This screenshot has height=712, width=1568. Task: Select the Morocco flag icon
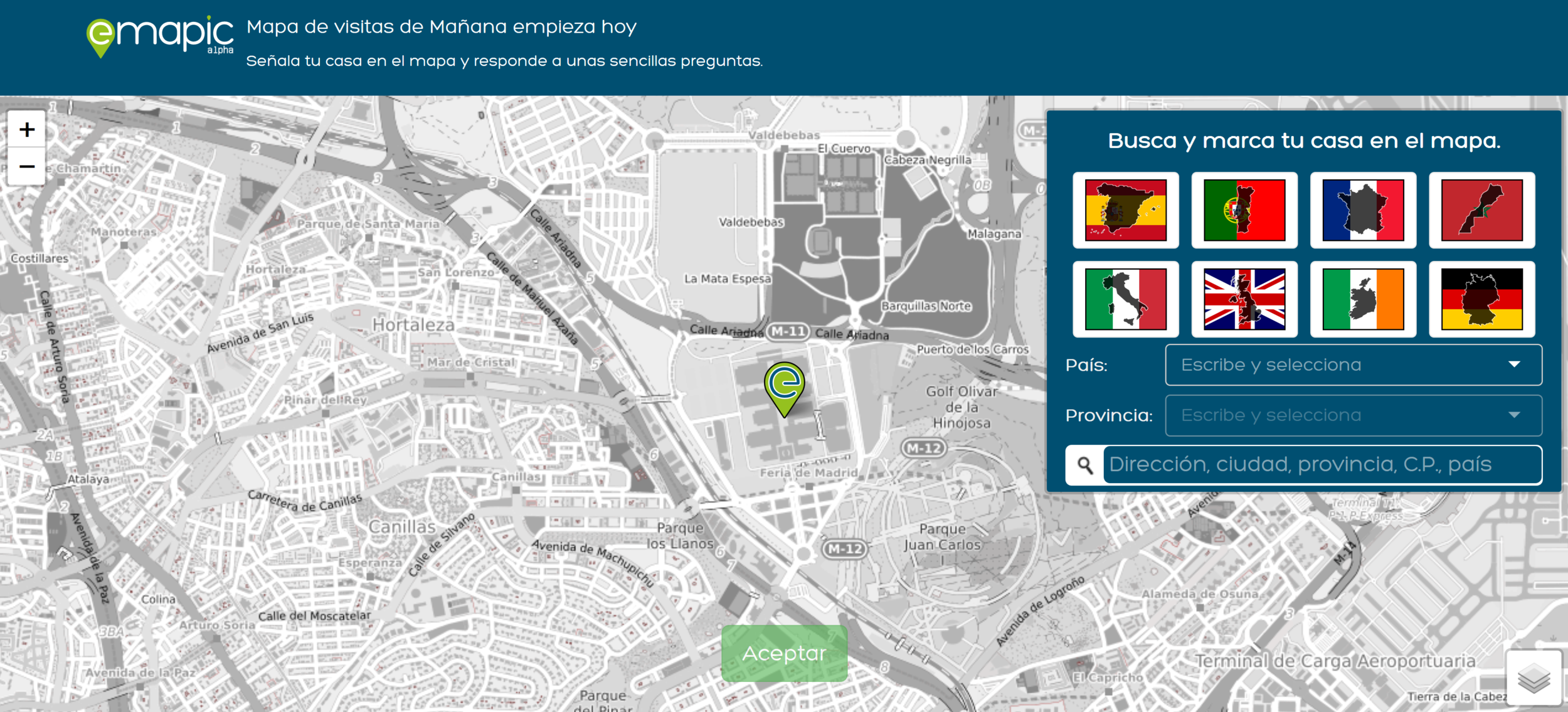(1481, 210)
